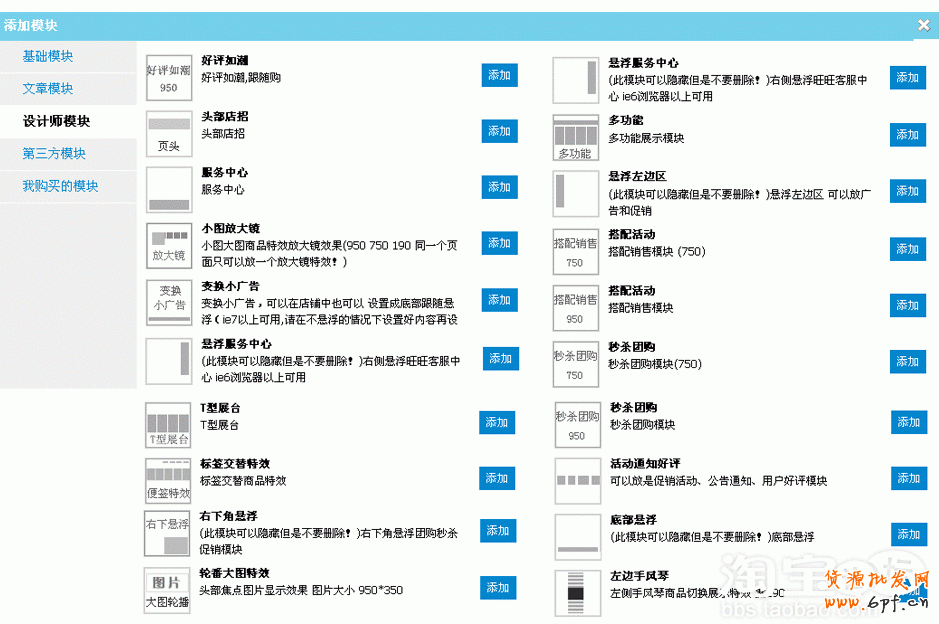The height and width of the screenshot is (624, 939).
Task: Click the T型展台 module thumbnail icon
Action: (x=168, y=425)
